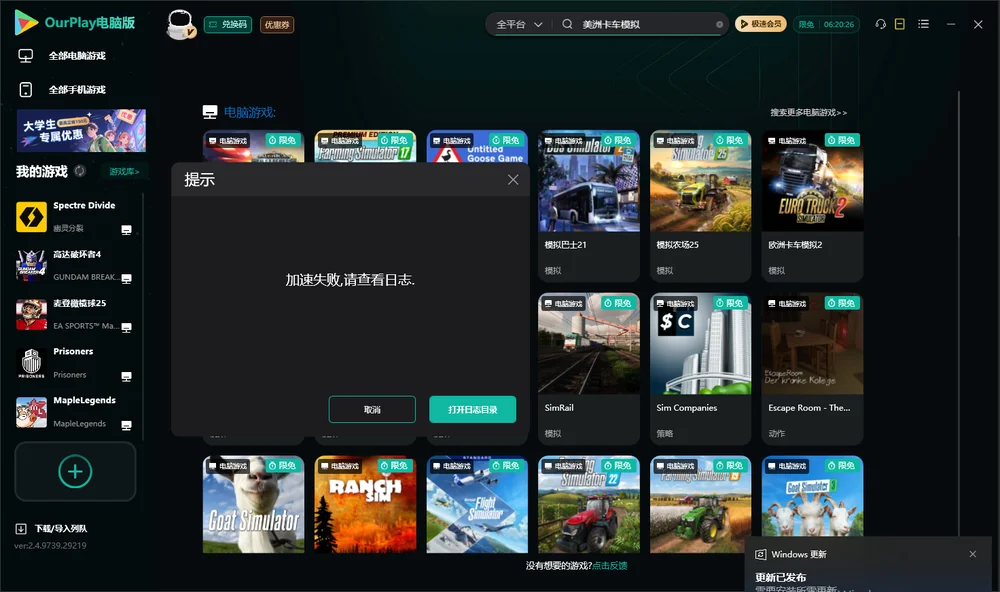1000x592 pixels.
Task: Click the 兑换码 redeem code button
Action: coord(228,25)
